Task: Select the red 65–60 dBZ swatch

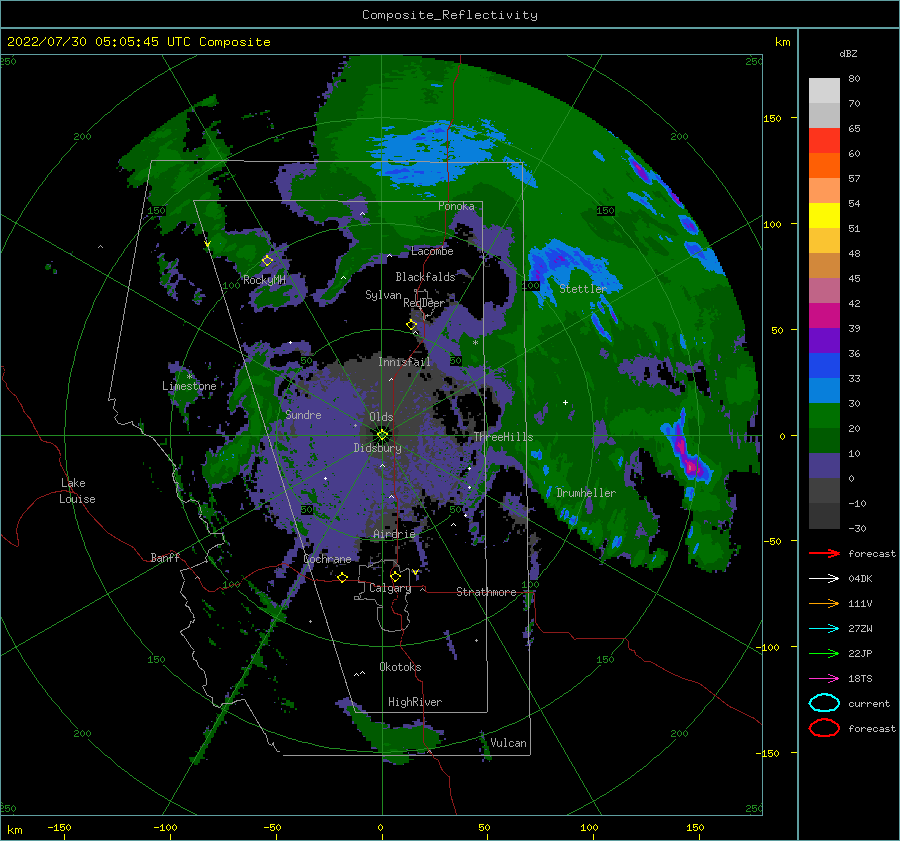Action: (824, 141)
